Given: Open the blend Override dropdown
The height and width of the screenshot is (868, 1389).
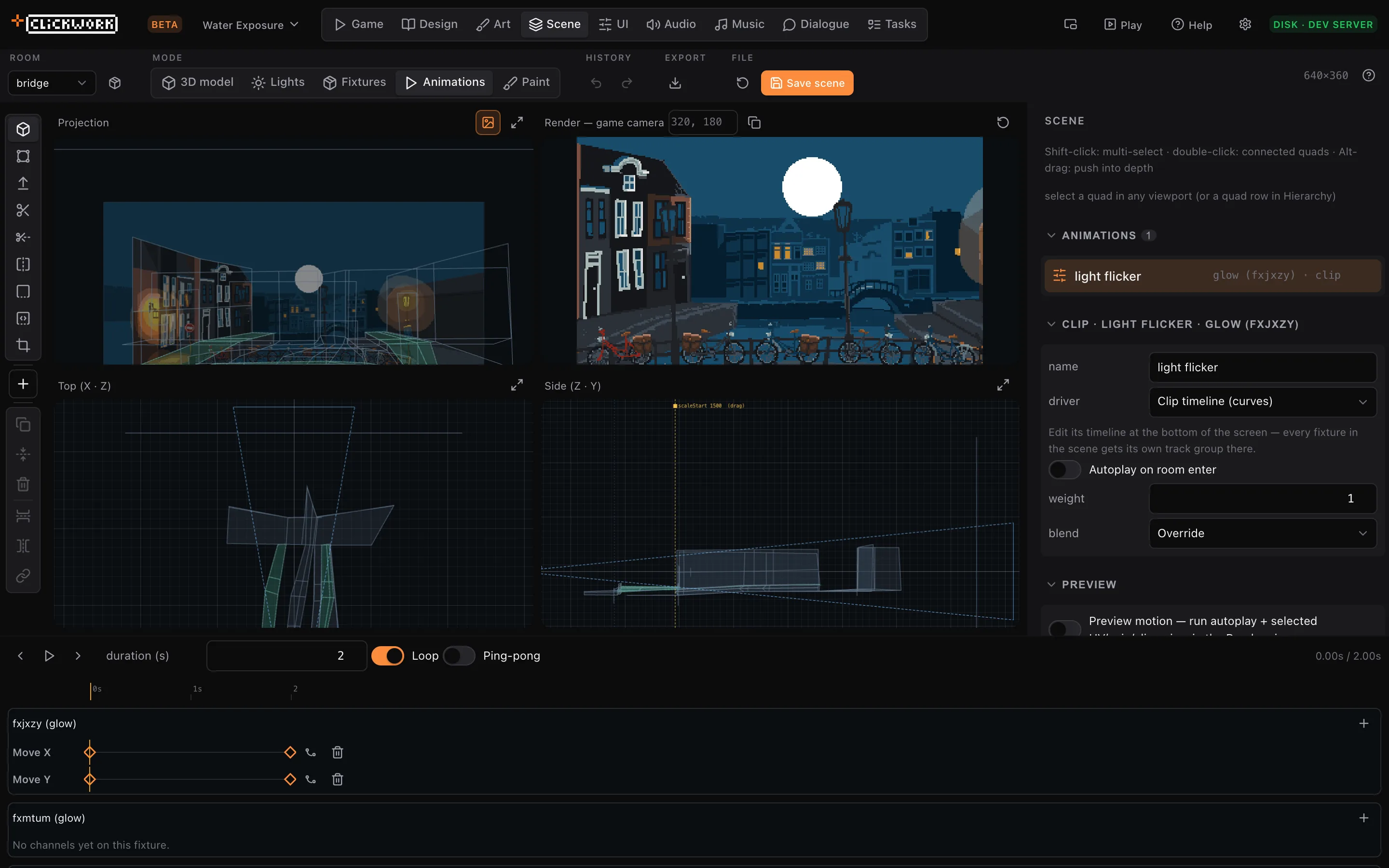Looking at the screenshot, I should 1263,533.
